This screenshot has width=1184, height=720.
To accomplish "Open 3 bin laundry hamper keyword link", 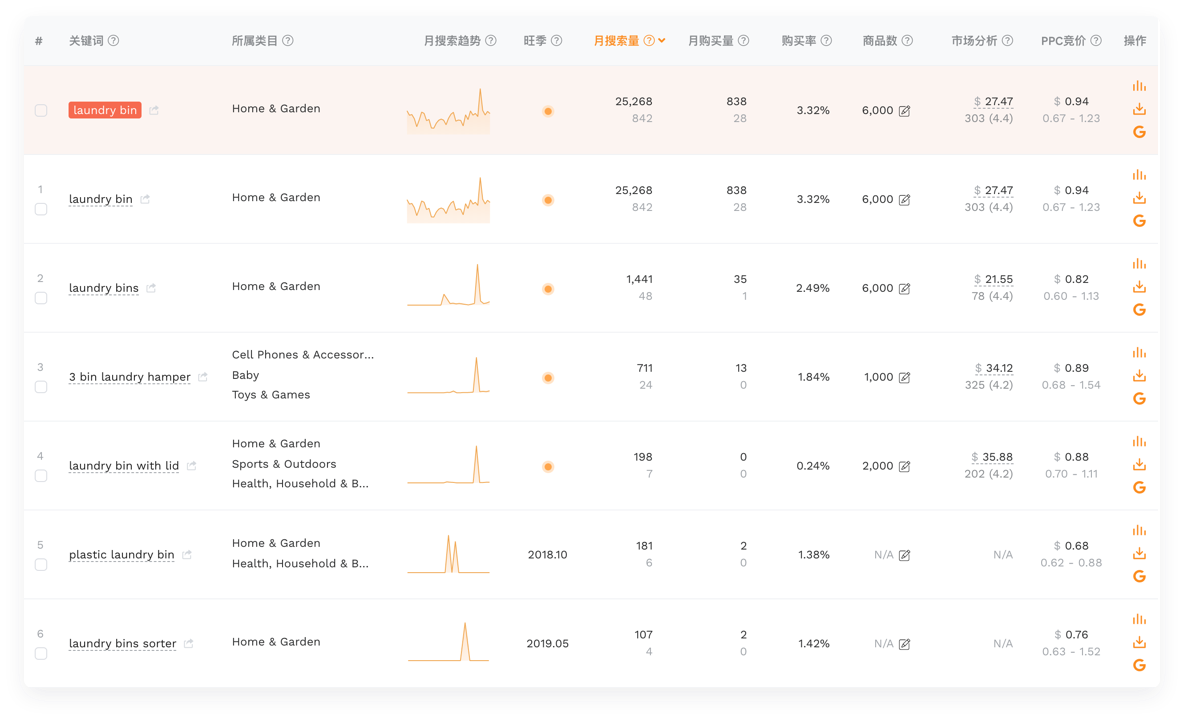I will [130, 377].
